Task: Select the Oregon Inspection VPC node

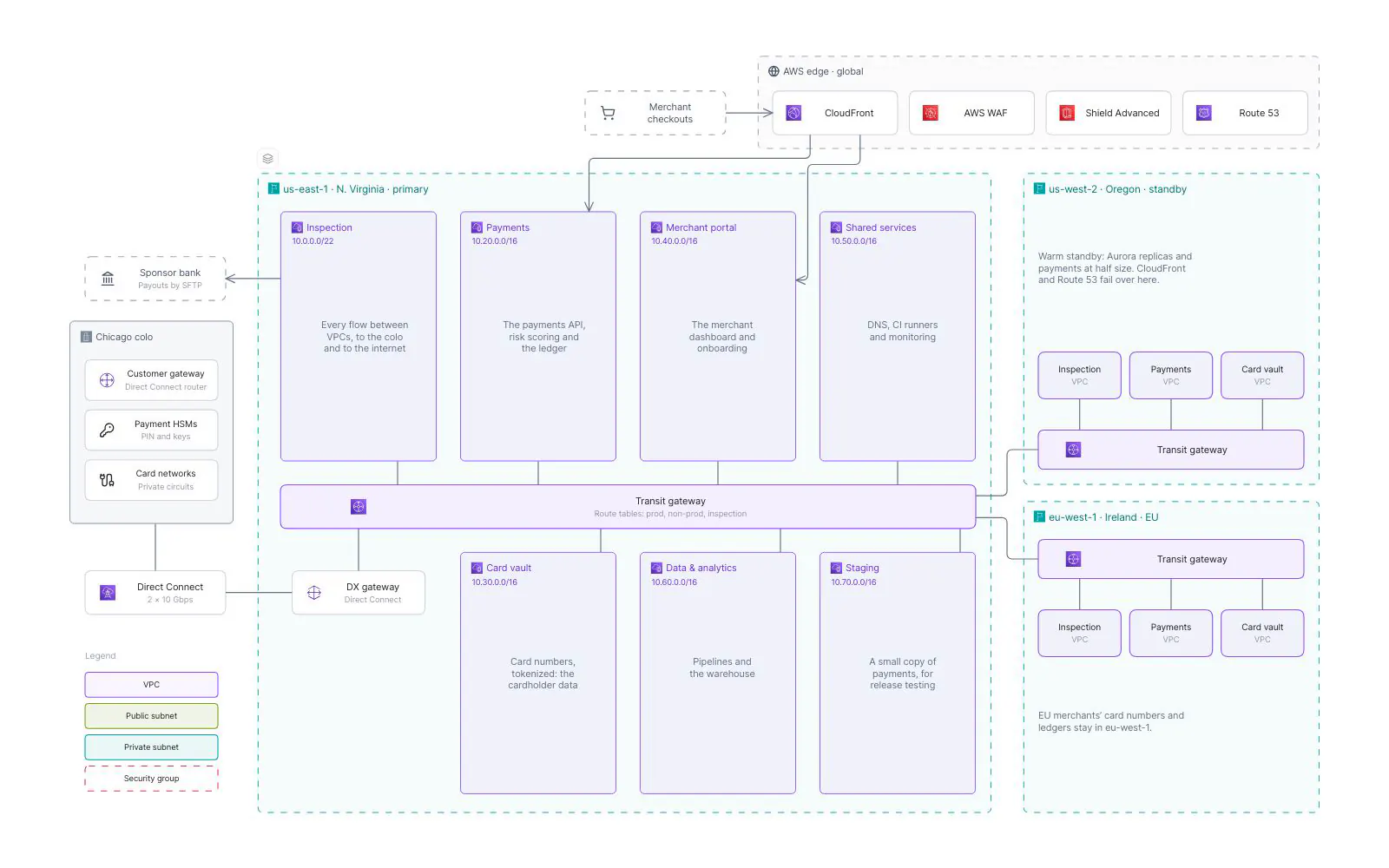Action: point(1079,375)
